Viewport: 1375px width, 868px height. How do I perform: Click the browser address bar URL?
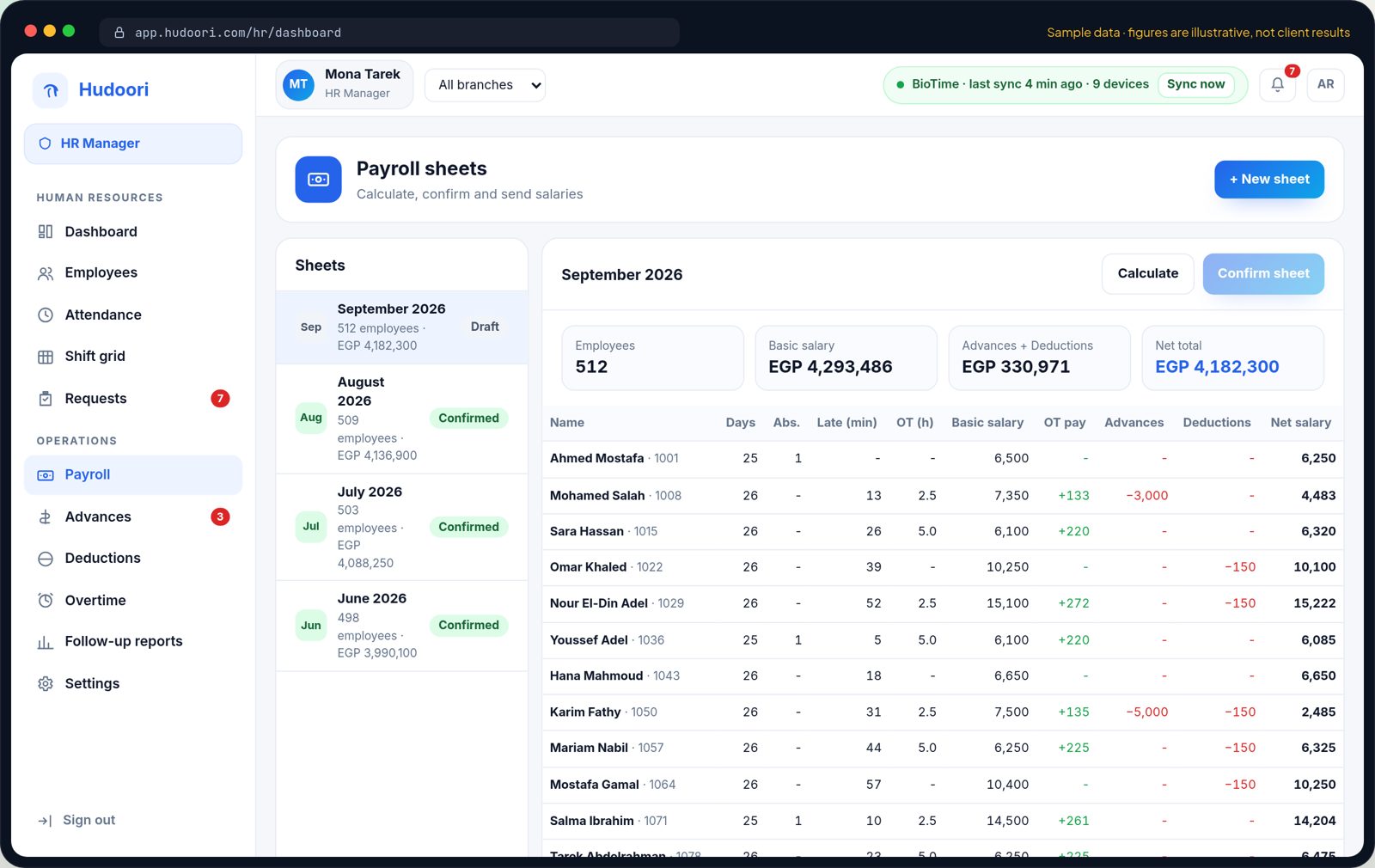[x=238, y=33]
